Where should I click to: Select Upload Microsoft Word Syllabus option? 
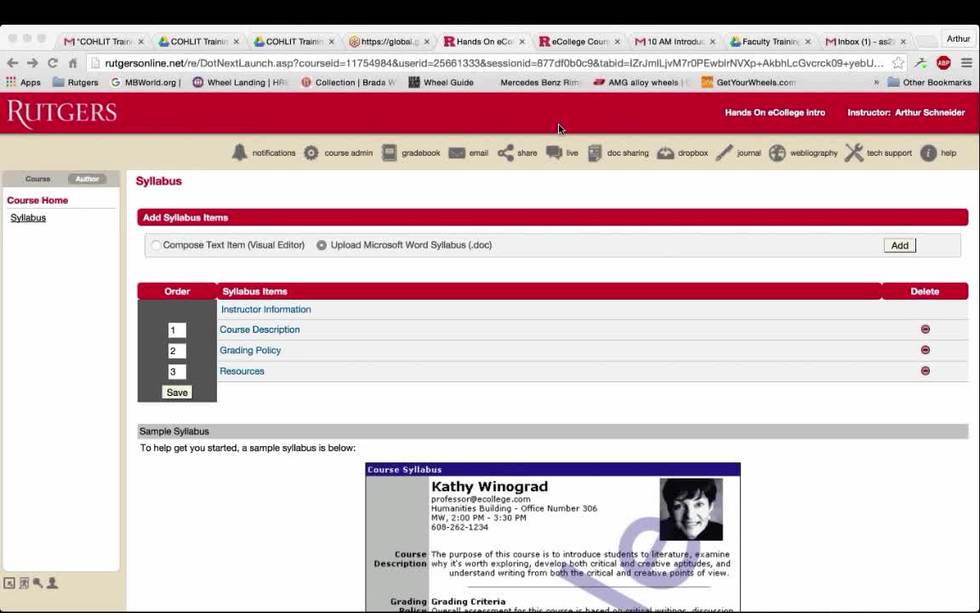[x=321, y=245]
